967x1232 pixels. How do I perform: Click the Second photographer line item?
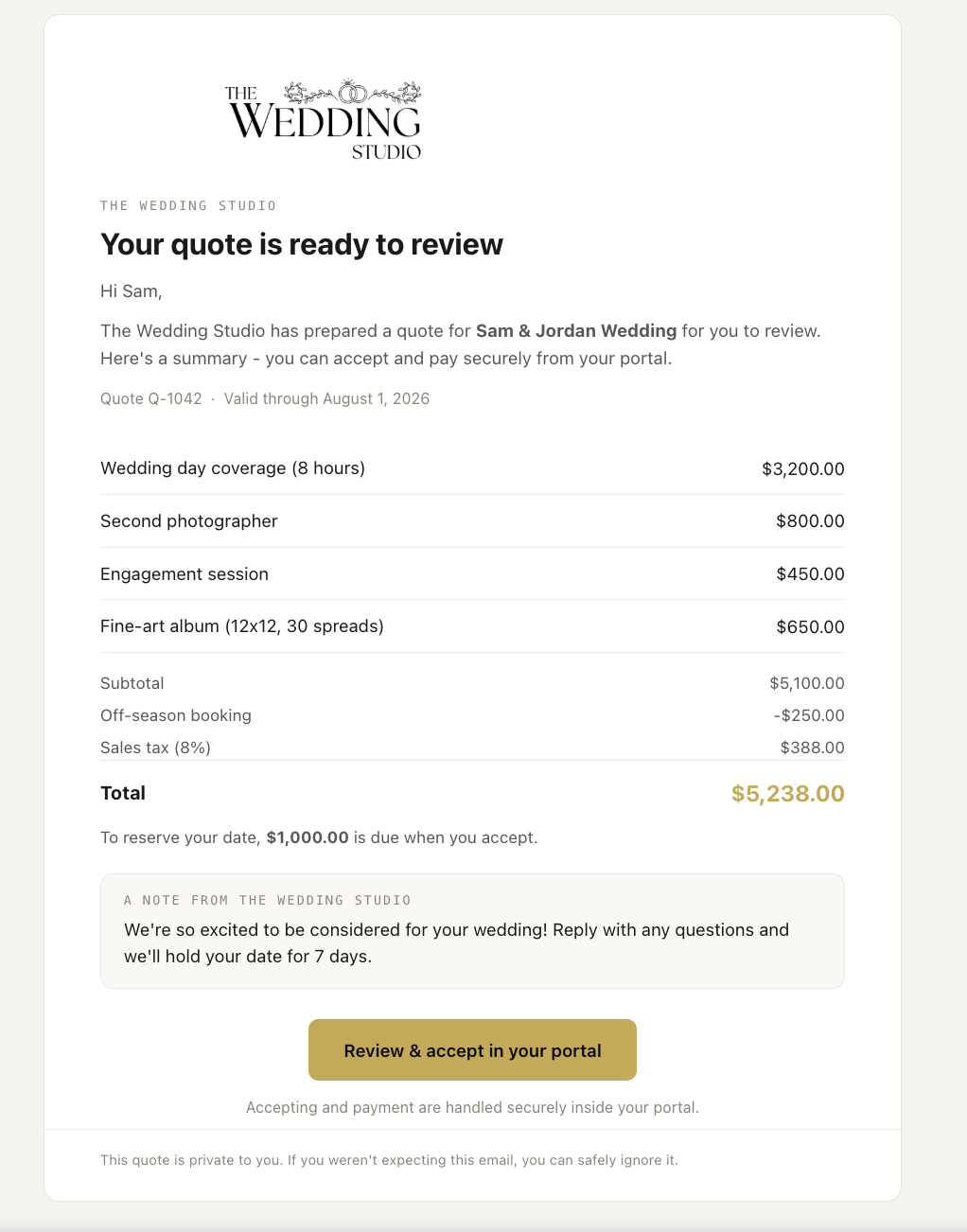click(x=472, y=521)
